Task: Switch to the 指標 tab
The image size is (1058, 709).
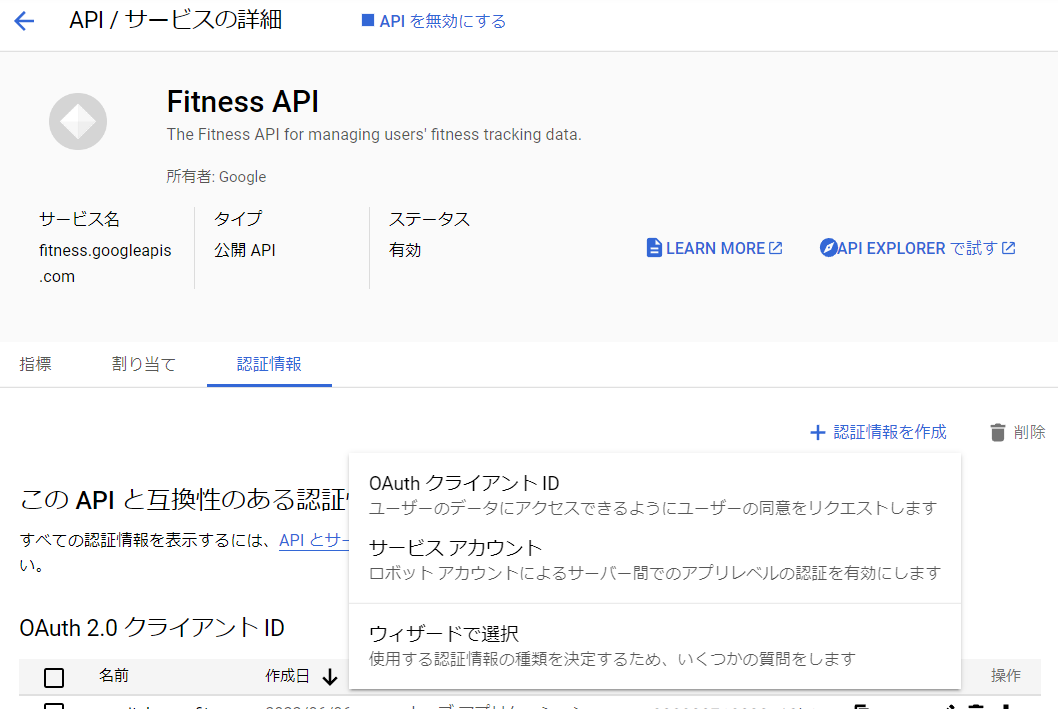Action: click(x=36, y=364)
